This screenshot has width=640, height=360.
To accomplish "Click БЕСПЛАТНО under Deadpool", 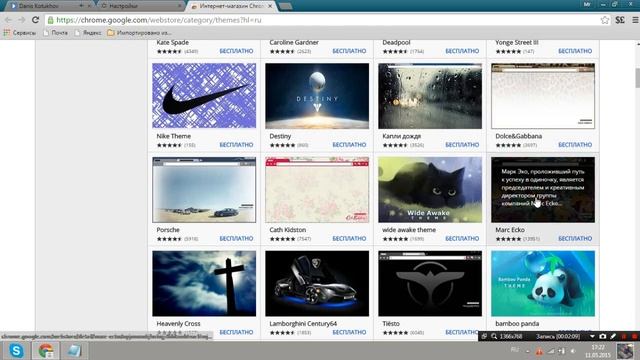I will point(462,51).
